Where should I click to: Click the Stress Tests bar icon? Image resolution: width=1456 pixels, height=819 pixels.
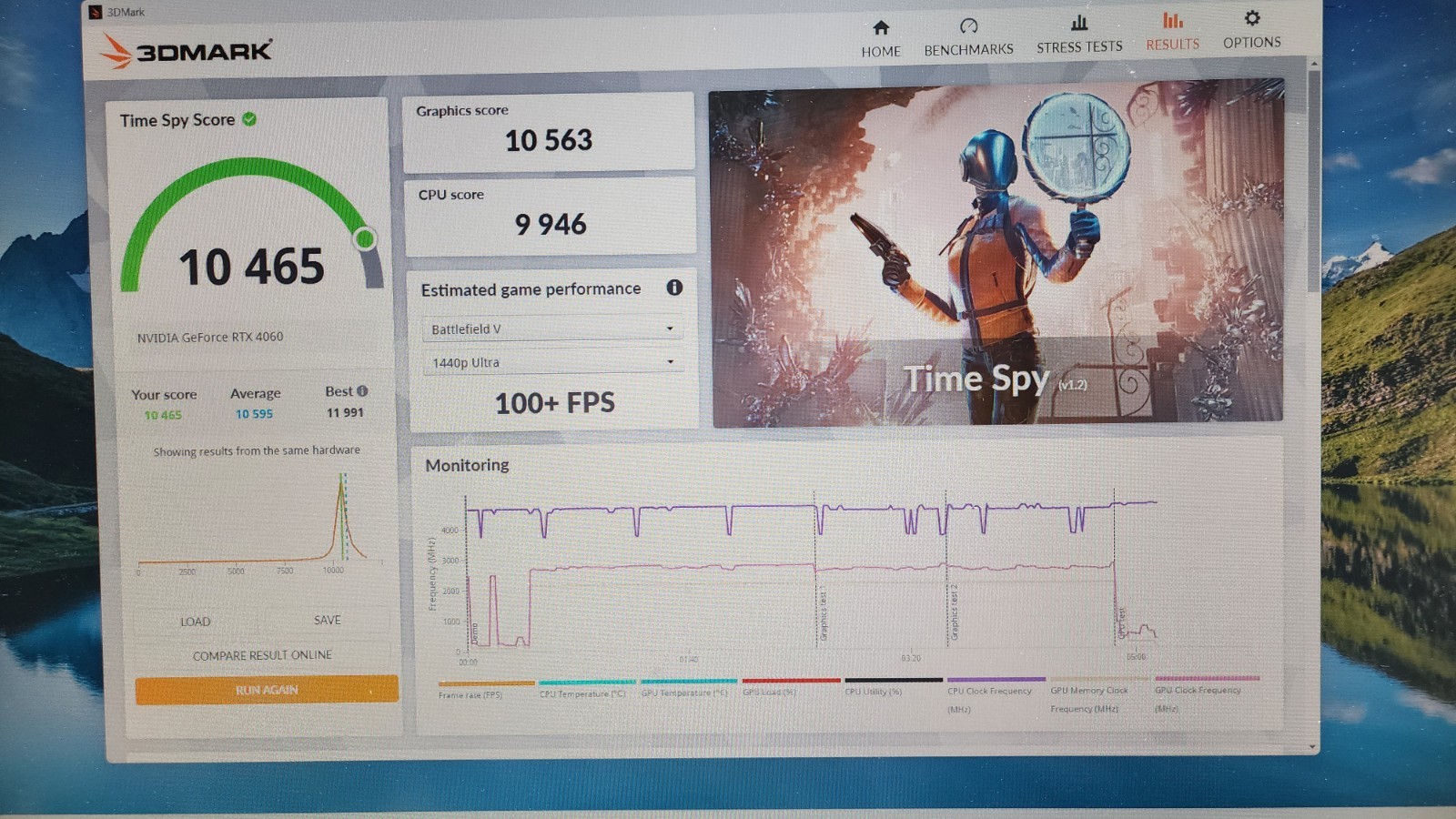1079,22
